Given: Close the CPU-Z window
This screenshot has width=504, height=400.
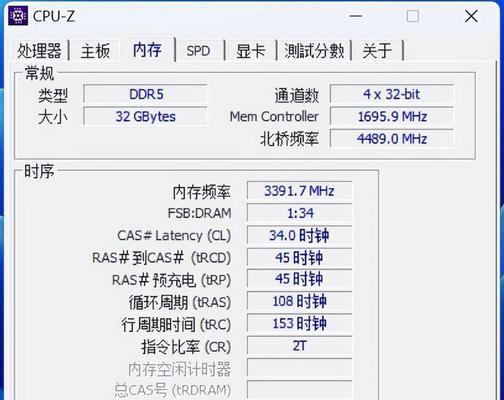Looking at the screenshot, I should (x=471, y=16).
